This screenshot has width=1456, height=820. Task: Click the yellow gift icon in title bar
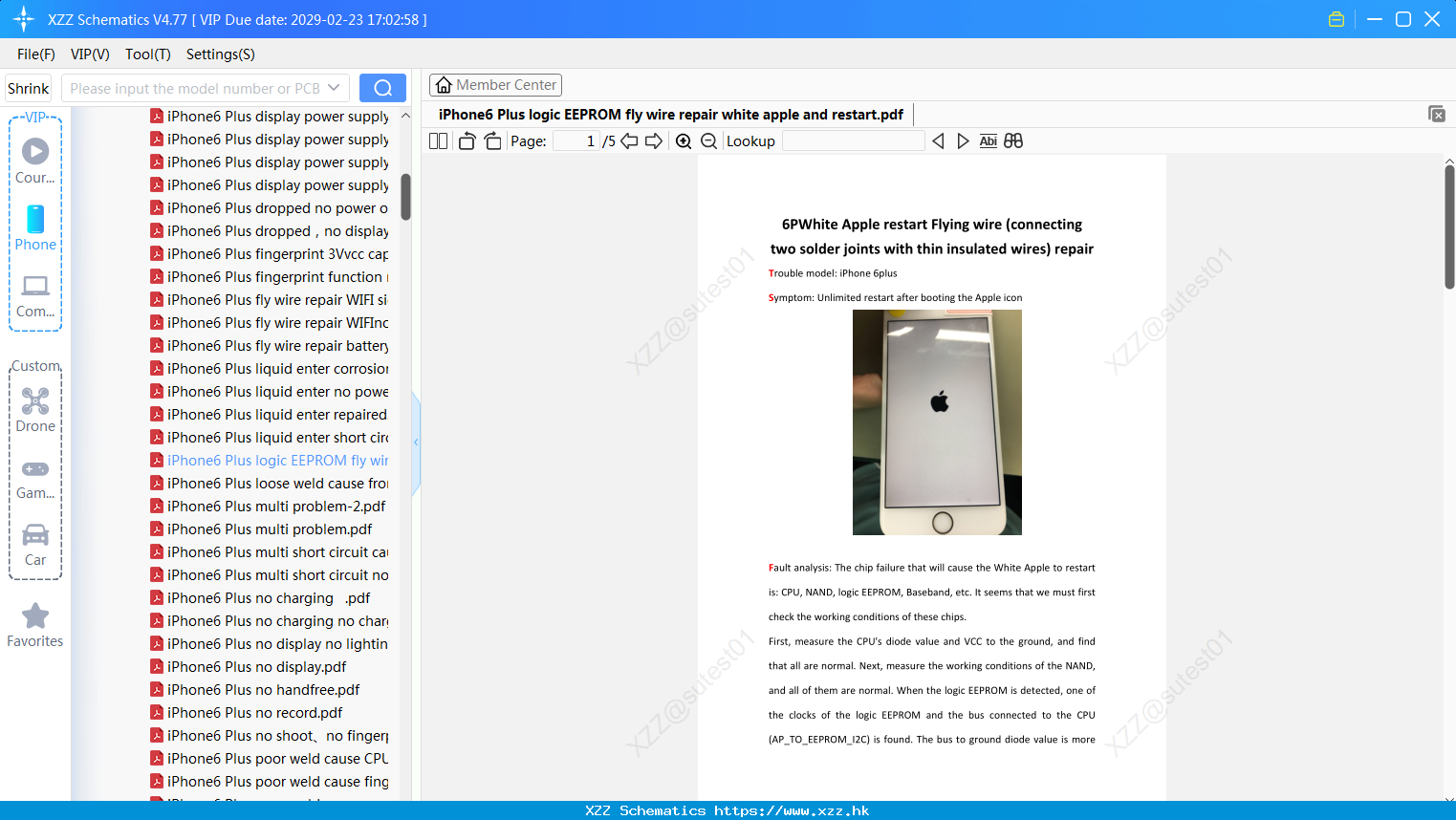pyautogui.click(x=1336, y=19)
